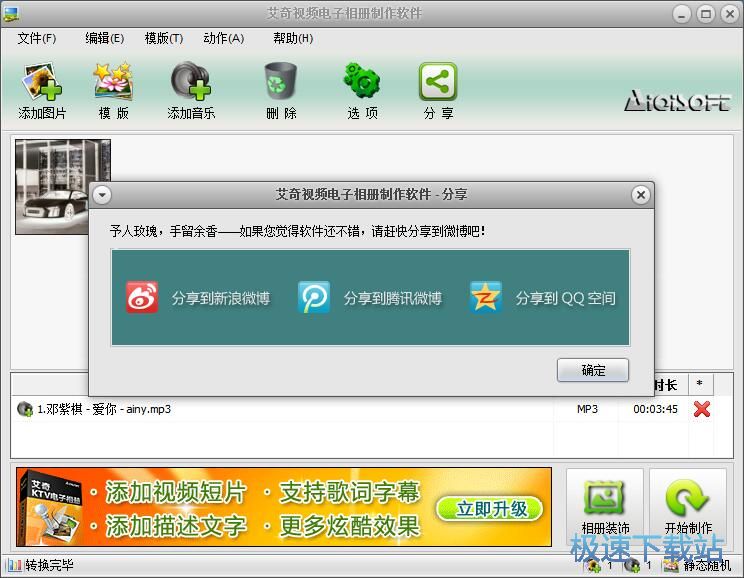
Task: Open the Help (帮助) menu
Action: [293, 38]
